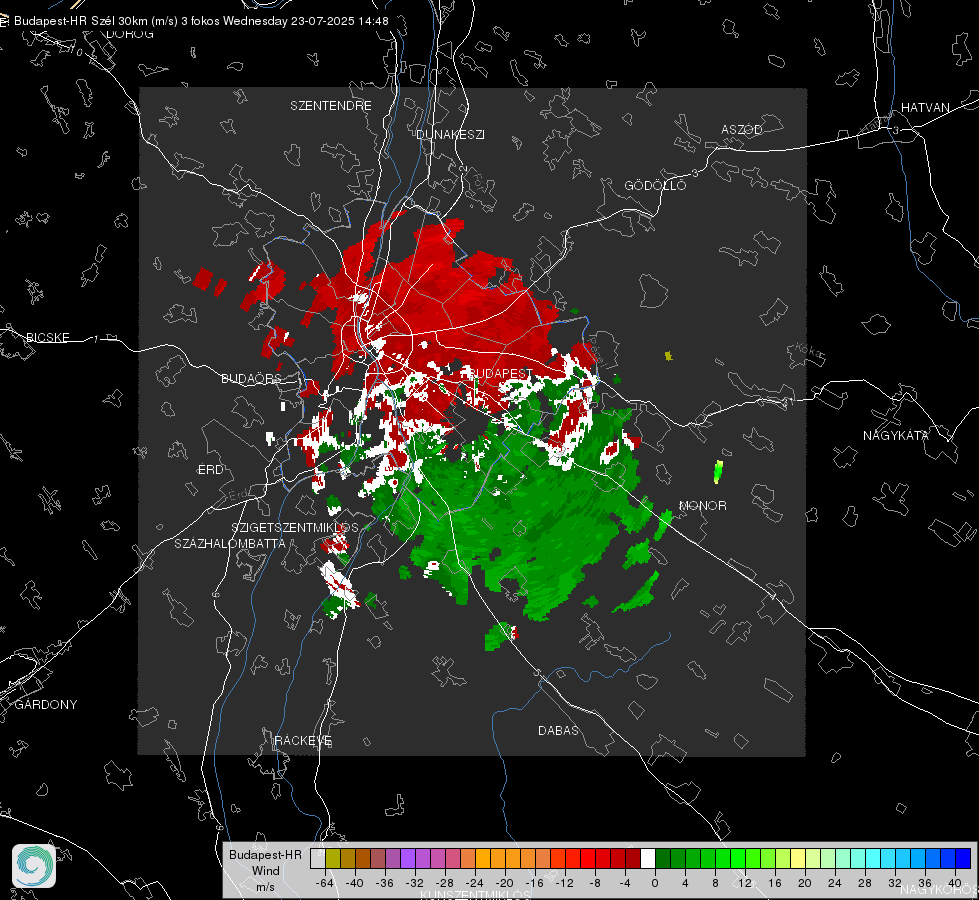Click the BUDAPEST city label
This screenshot has height=900, width=979.
pos(501,373)
